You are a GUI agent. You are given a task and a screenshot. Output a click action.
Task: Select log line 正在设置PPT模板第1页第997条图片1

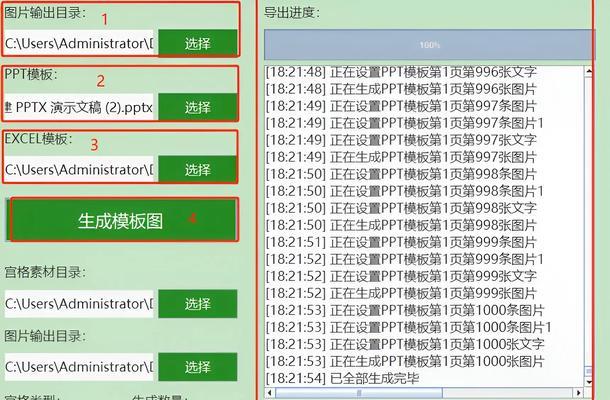click(405, 123)
